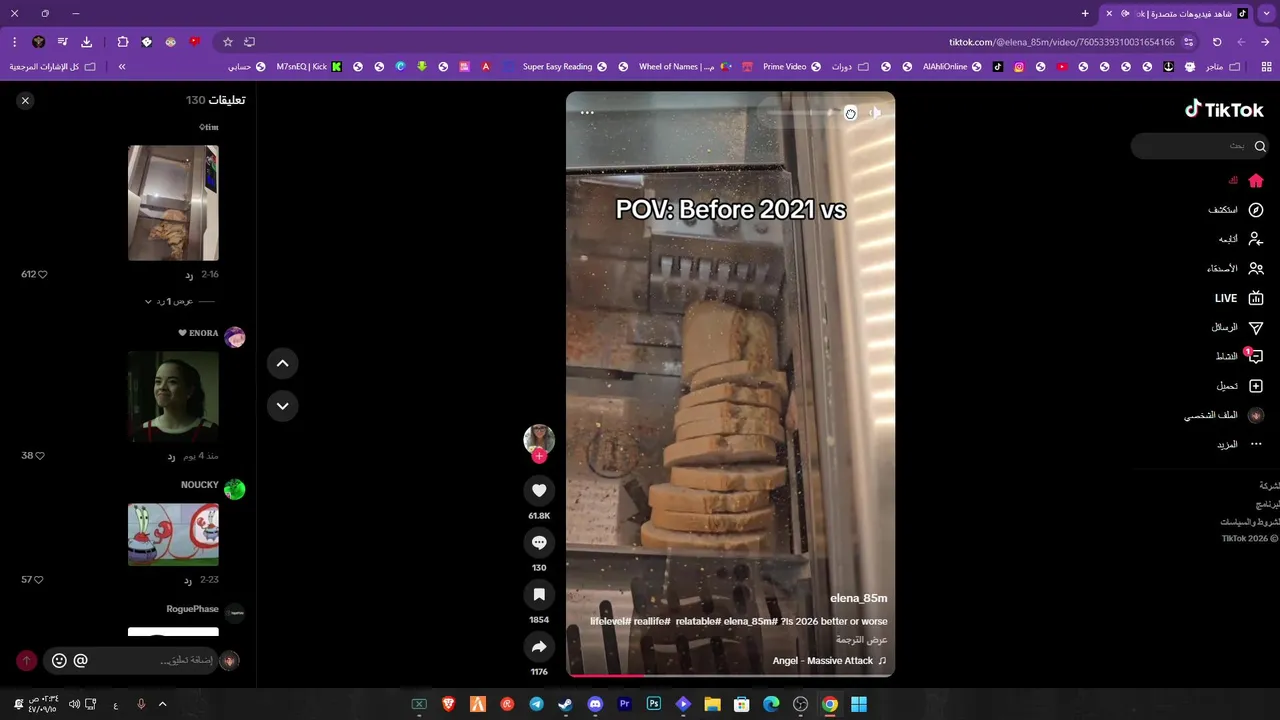Open the Super Easy Reading bookmark

pyautogui.click(x=564, y=67)
